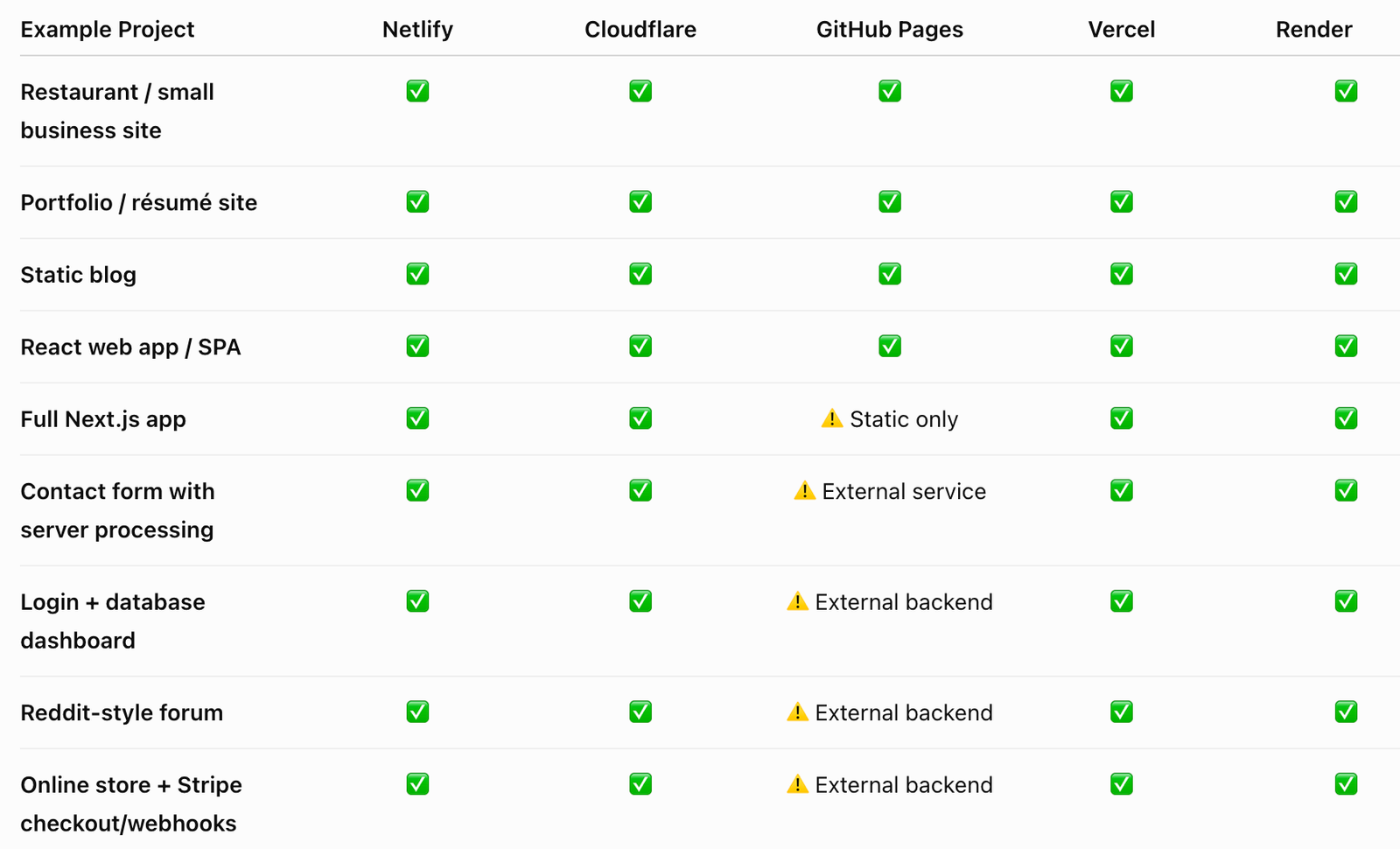Click Render checkmark for Online store row

click(1346, 783)
